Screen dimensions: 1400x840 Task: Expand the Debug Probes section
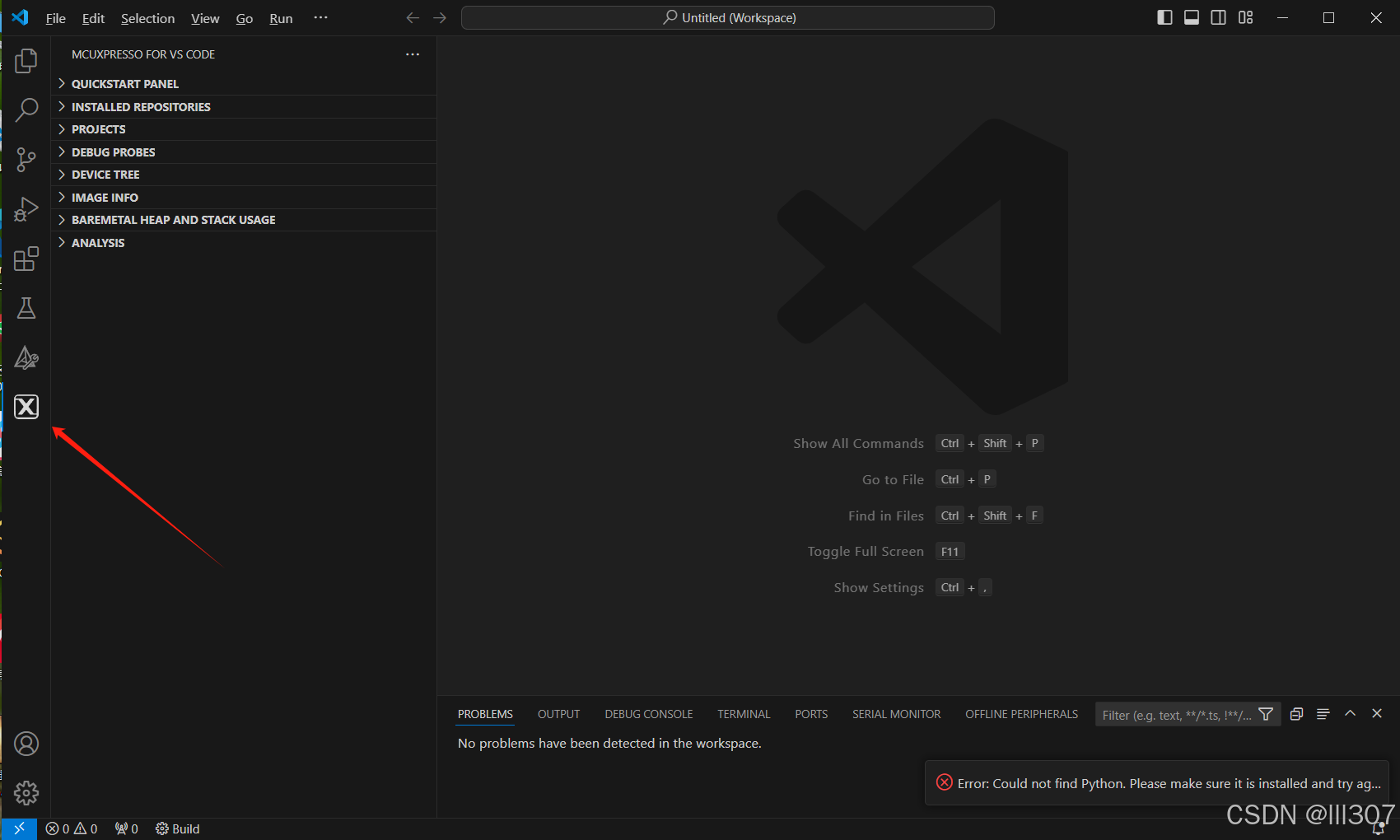click(x=244, y=152)
